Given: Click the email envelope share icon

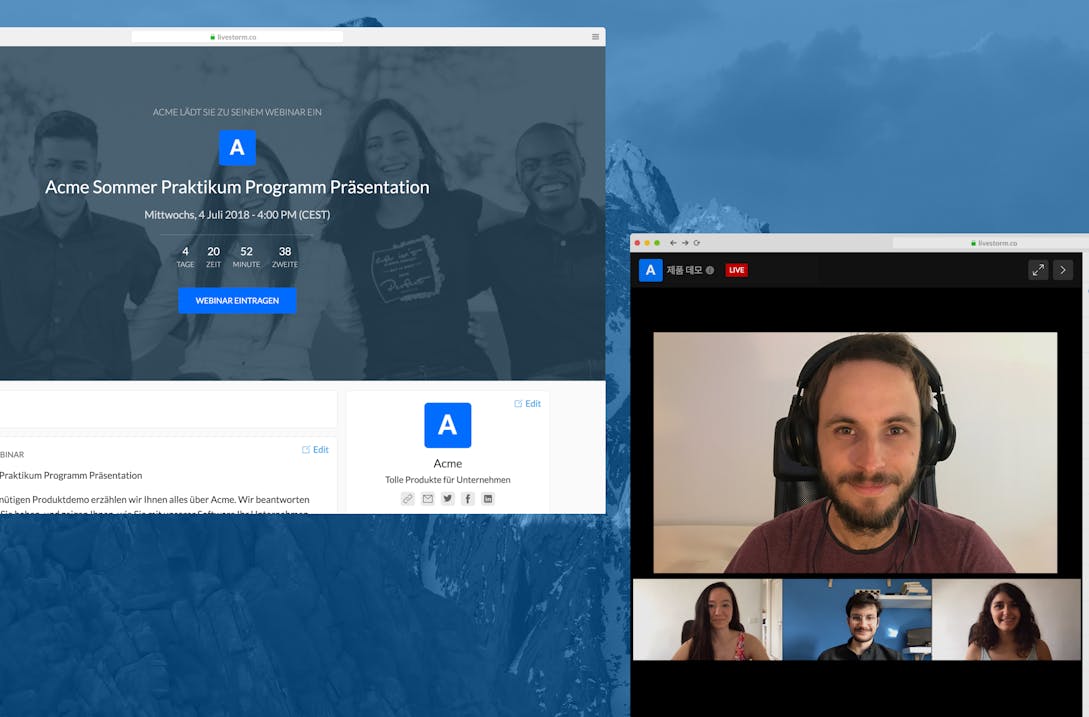Looking at the screenshot, I should pos(428,499).
